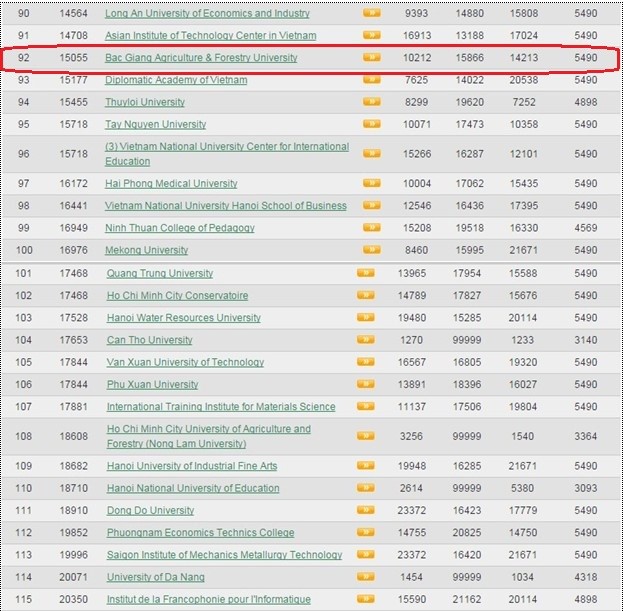Follow the Ho Chi Minh City Conservatoire link
Viewport: 623px width, 611px height.
click(x=177, y=296)
